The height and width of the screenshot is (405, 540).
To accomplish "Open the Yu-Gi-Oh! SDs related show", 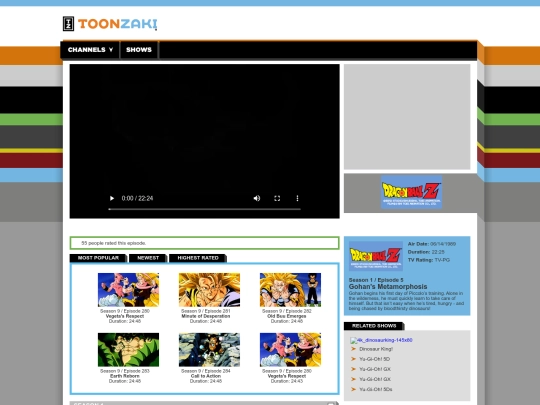I will click(x=376, y=389).
